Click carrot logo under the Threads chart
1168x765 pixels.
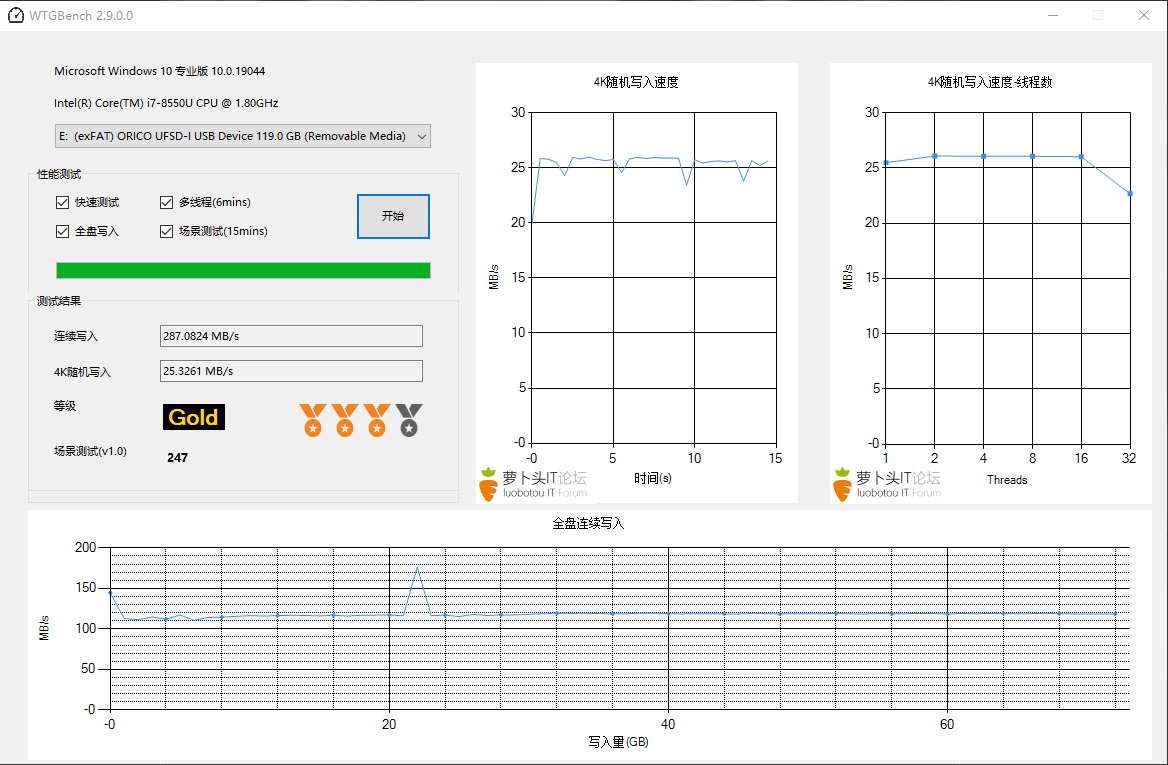point(843,484)
